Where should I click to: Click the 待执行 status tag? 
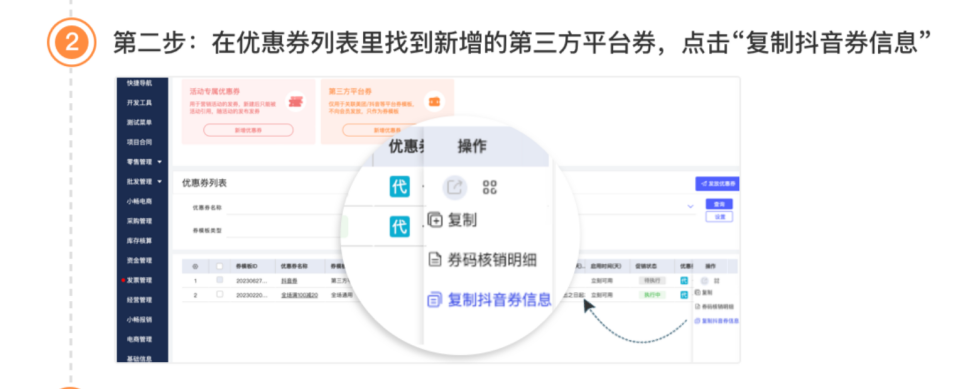(x=652, y=281)
